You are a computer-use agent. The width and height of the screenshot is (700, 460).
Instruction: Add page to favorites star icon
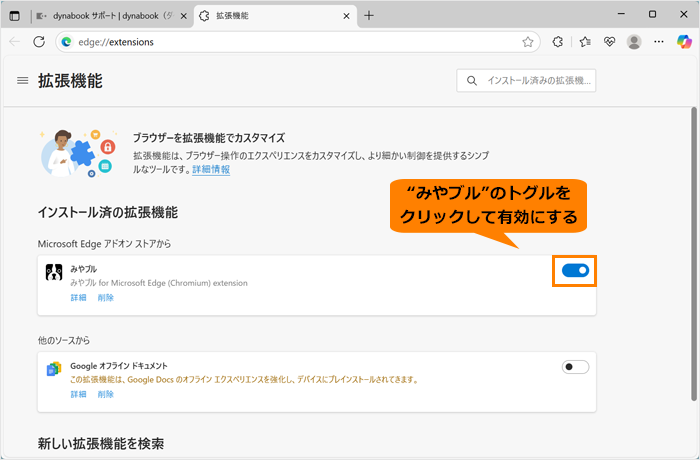[528, 42]
